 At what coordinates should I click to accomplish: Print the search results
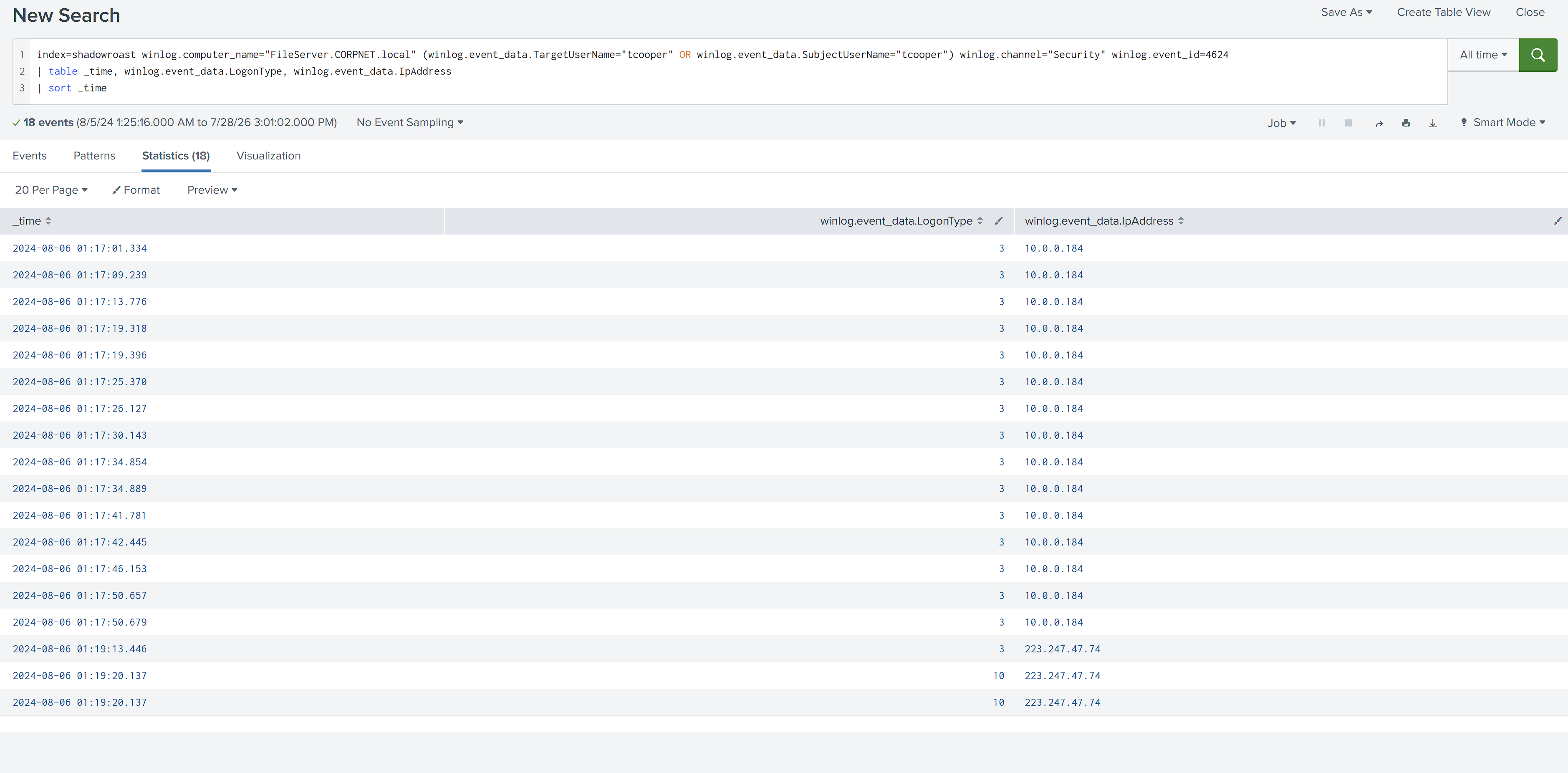(1406, 123)
